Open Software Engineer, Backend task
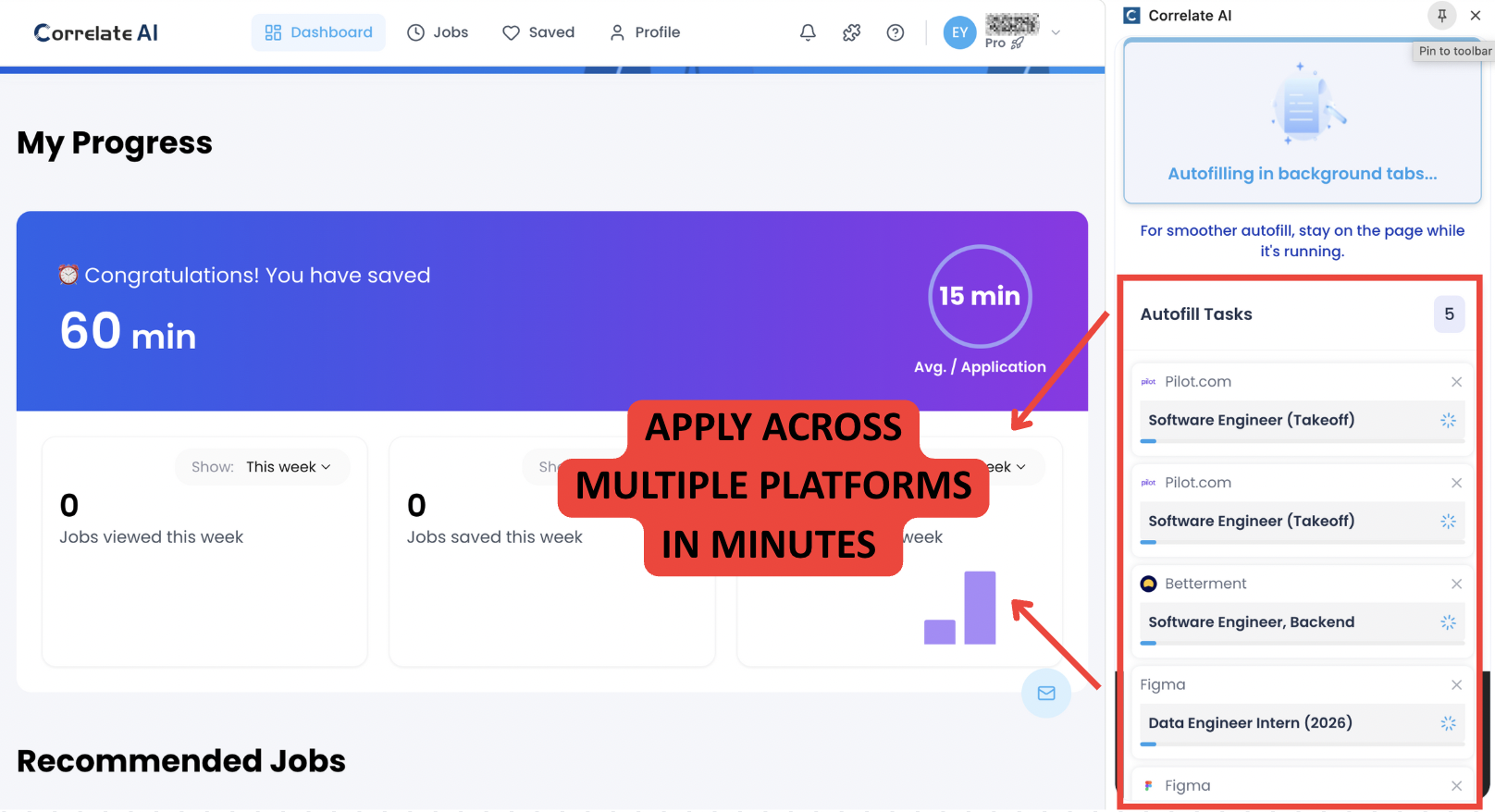 coord(1302,622)
